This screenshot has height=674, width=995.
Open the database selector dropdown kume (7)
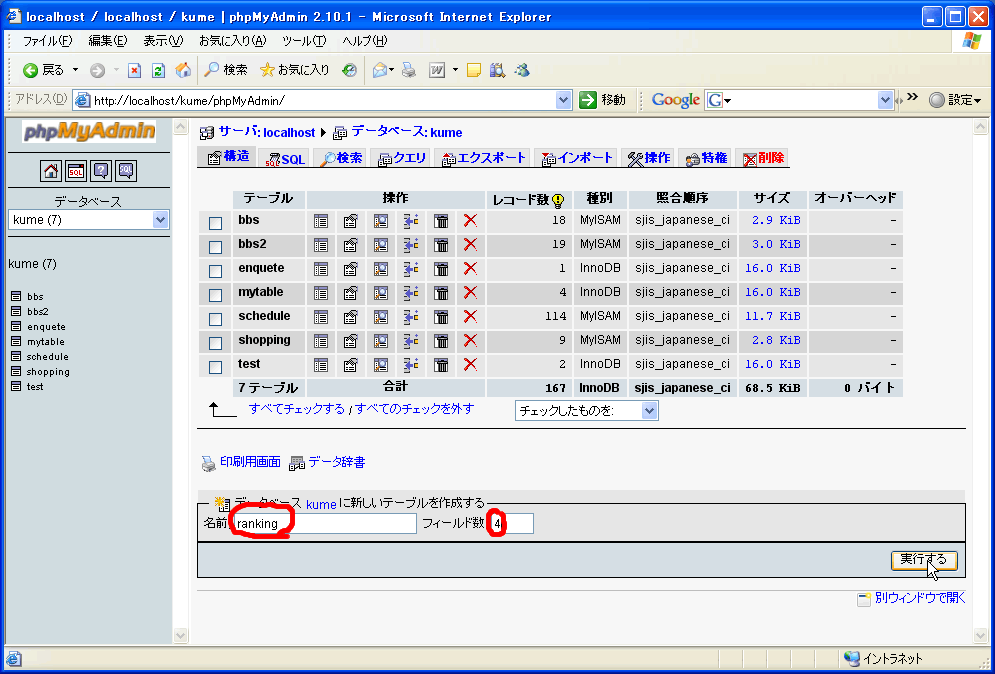pyautogui.click(x=89, y=219)
